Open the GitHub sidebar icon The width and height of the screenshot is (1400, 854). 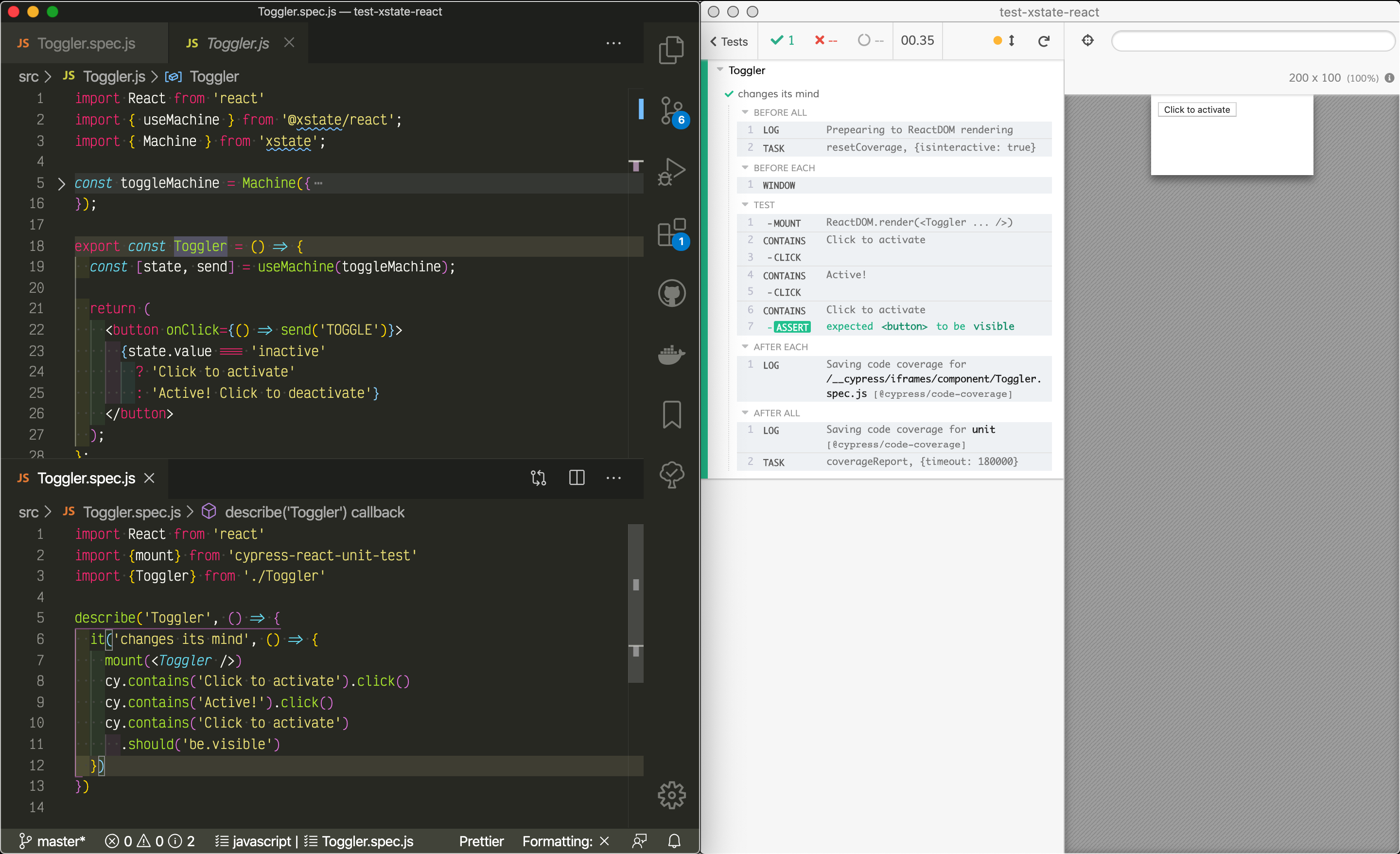pyautogui.click(x=672, y=293)
